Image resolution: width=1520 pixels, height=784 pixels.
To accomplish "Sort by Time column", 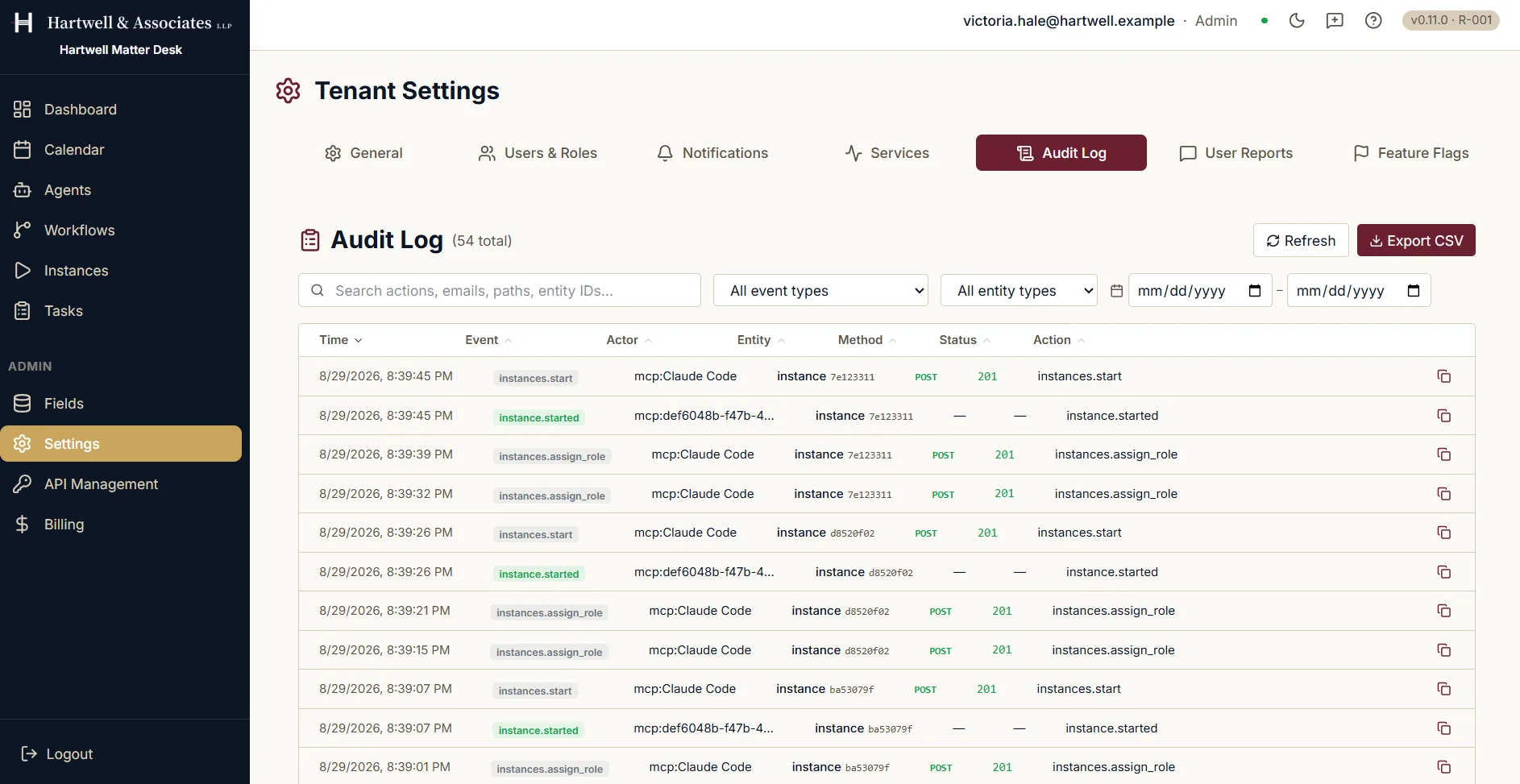I will pyautogui.click(x=341, y=340).
